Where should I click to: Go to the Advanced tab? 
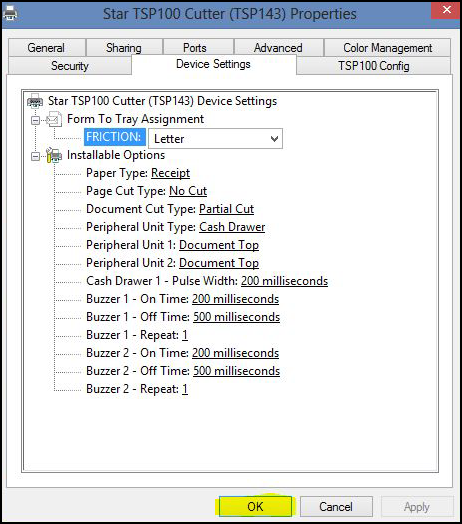click(278, 48)
